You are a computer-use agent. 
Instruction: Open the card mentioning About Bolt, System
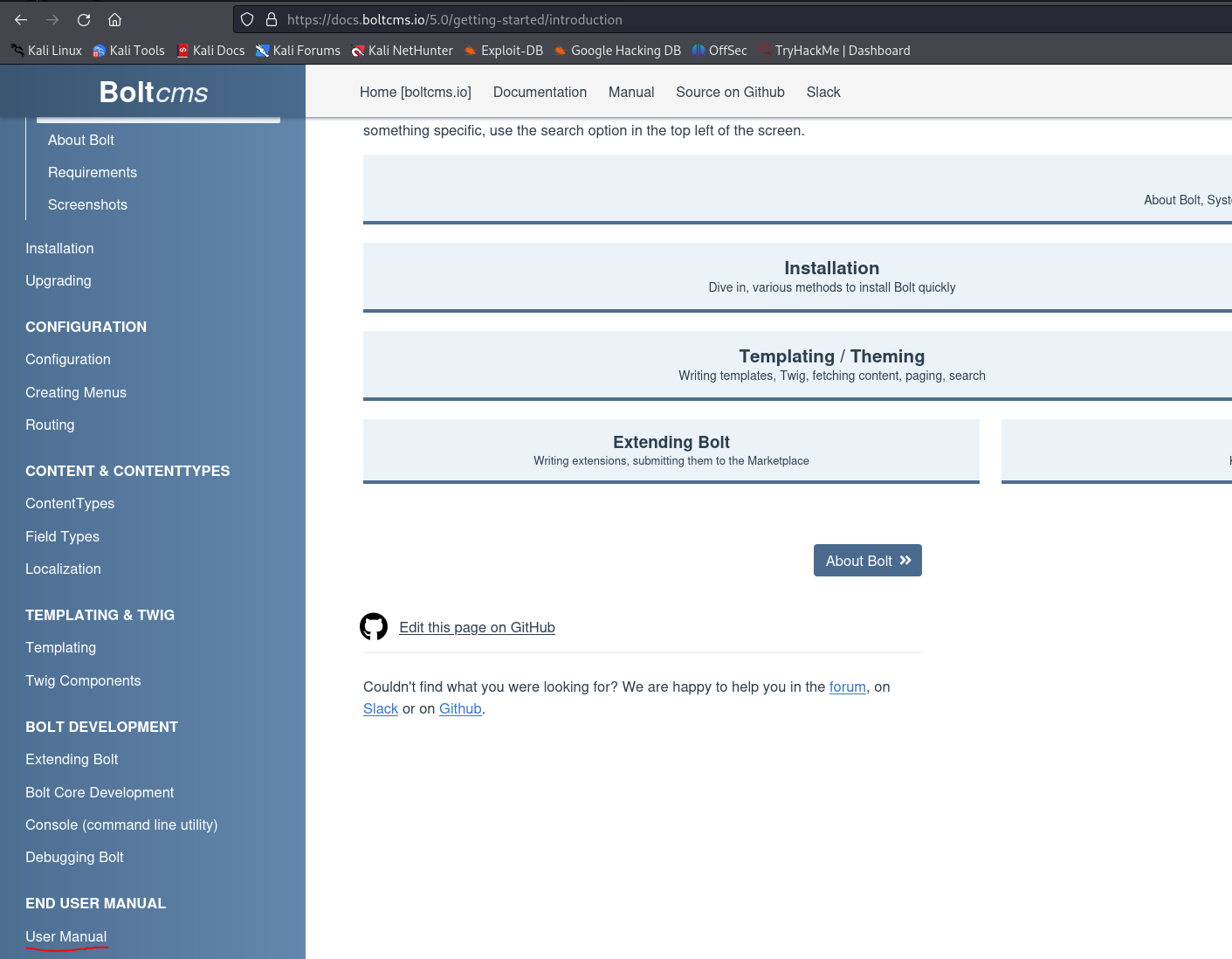tap(797, 190)
